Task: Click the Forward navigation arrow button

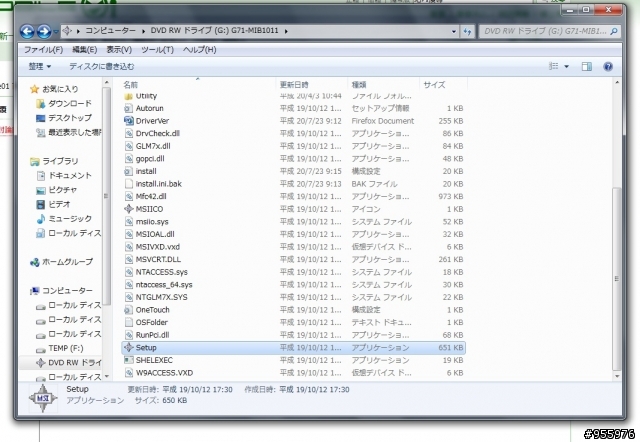Action: click(44, 31)
